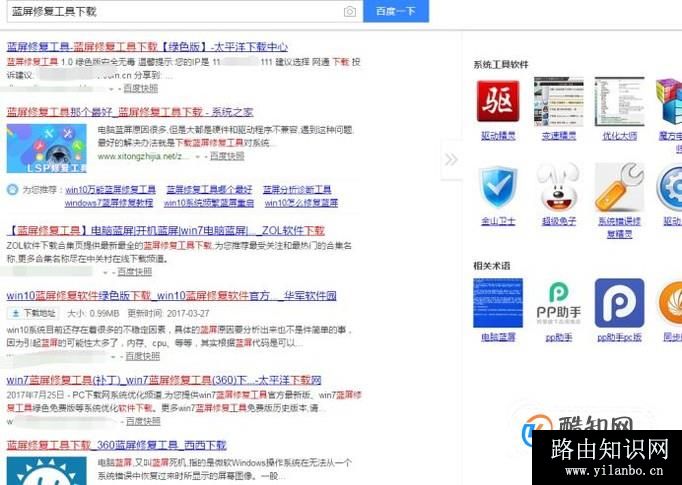Open the win7蓝屏修复工具(补丁) 太平洋下载网 result

coord(164,380)
